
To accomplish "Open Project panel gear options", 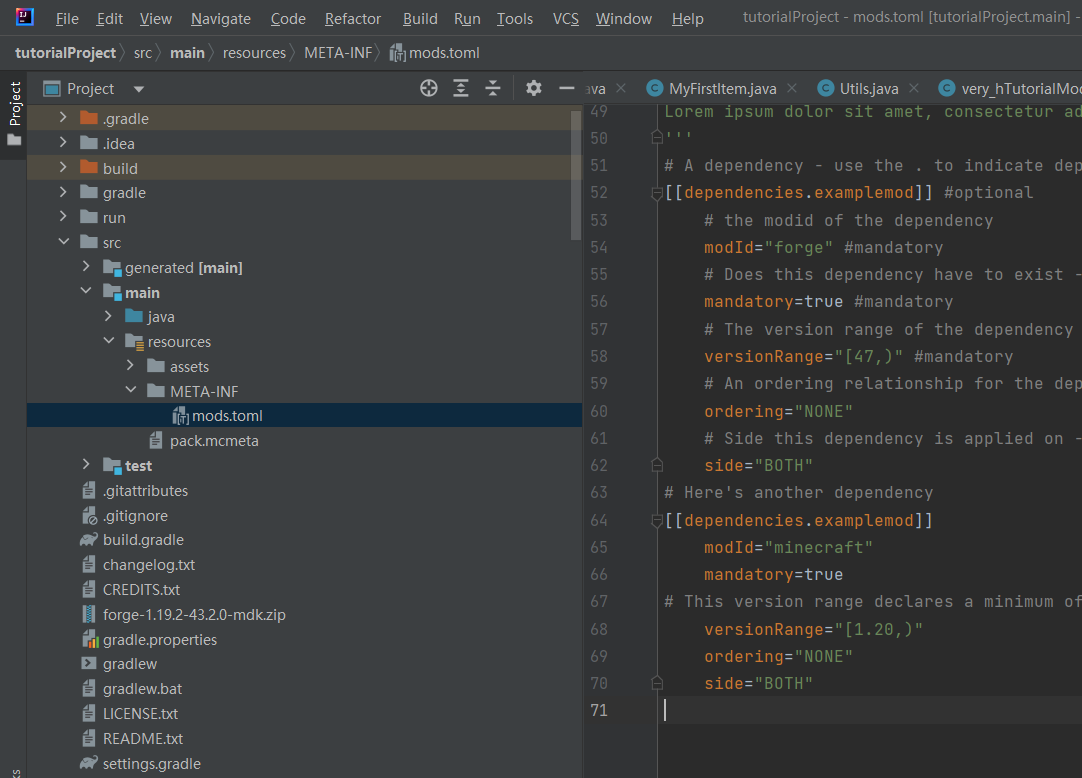I will 533,88.
